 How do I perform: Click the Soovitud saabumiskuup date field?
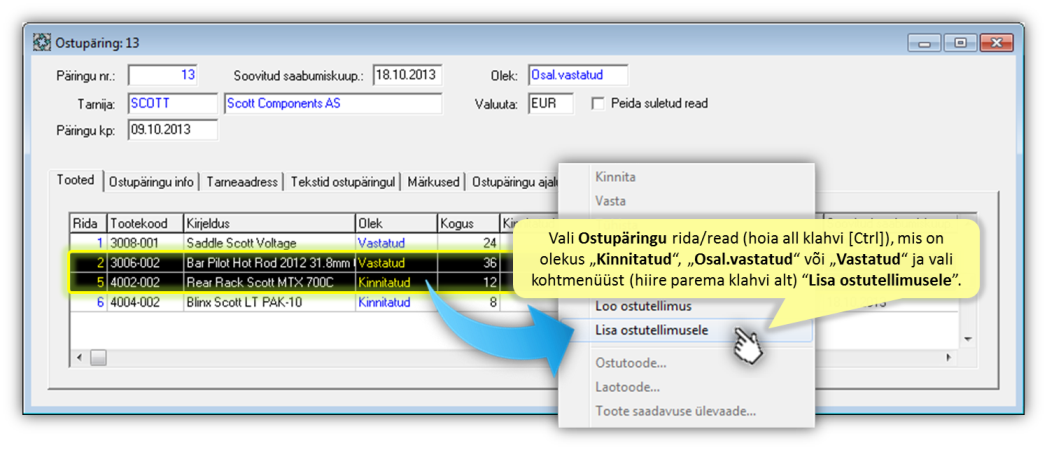(406, 75)
